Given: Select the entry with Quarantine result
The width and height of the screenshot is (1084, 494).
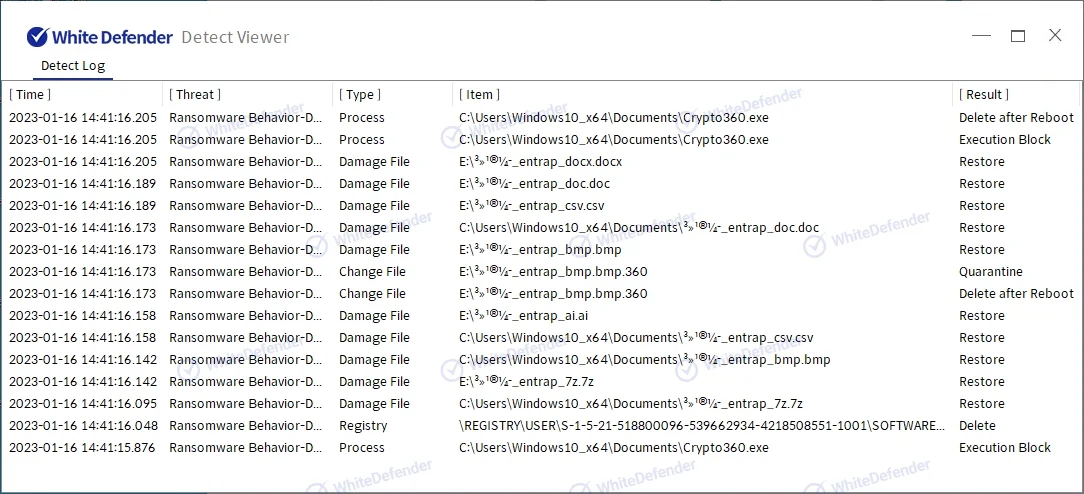Looking at the screenshot, I should click(990, 272).
